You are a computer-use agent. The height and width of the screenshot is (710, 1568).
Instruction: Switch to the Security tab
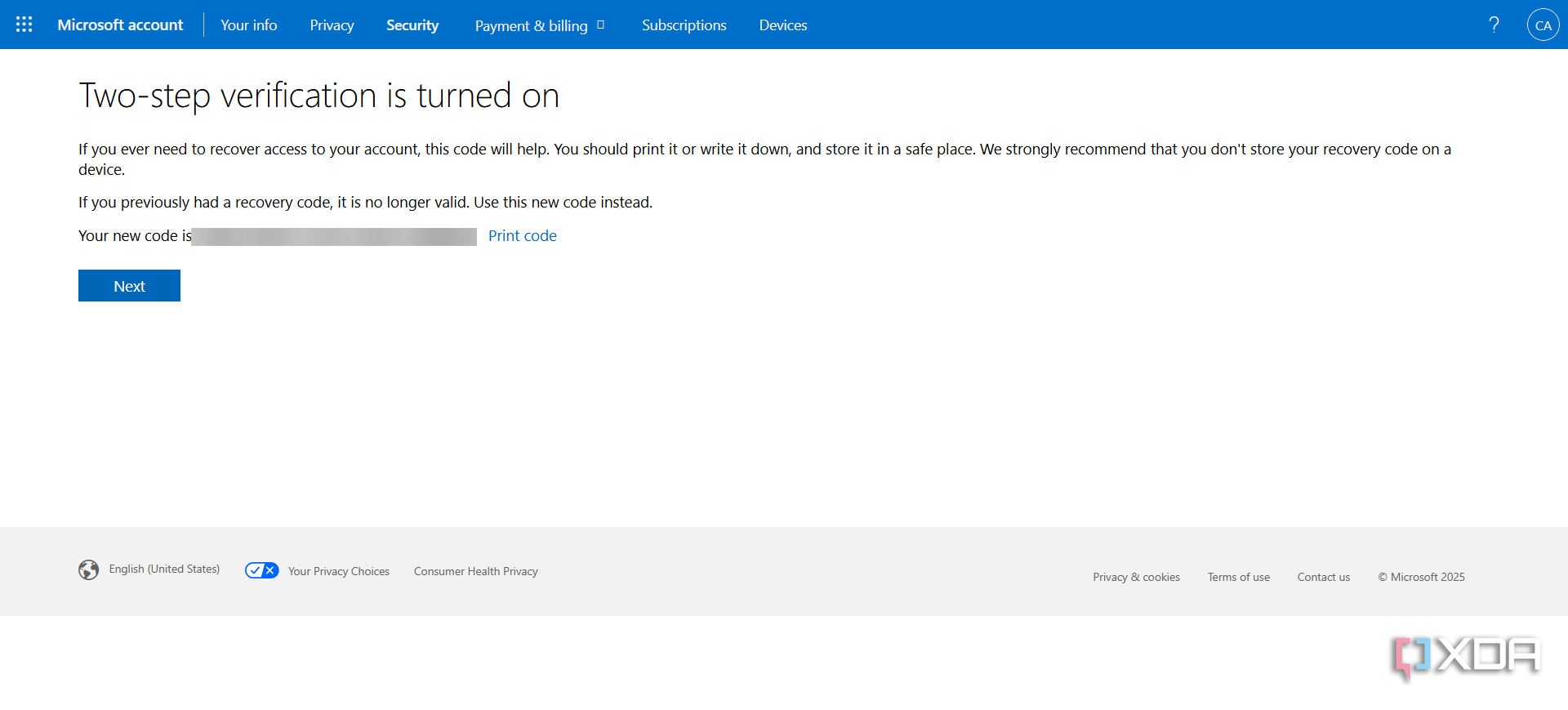[412, 25]
